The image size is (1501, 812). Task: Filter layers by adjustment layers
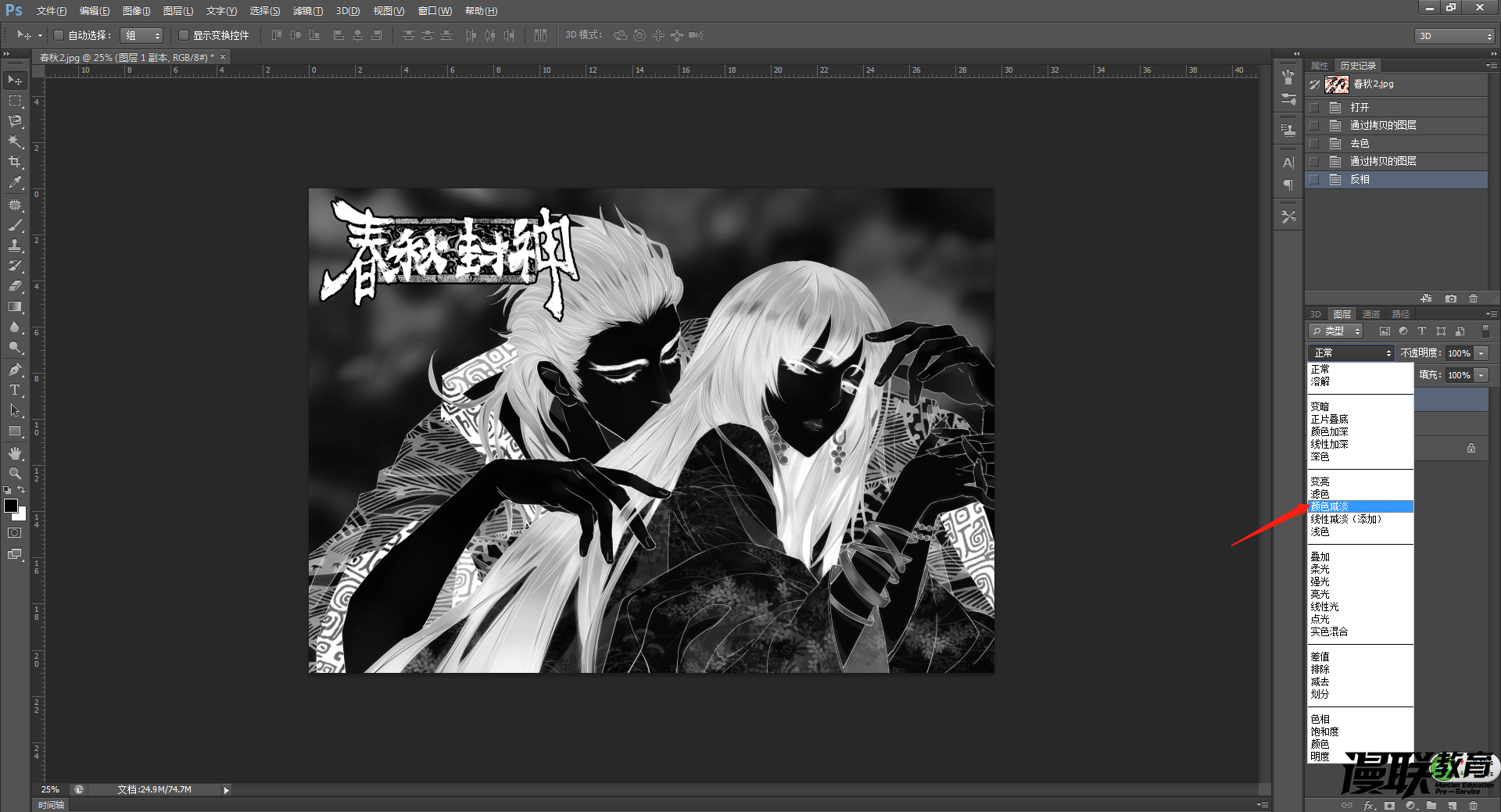pyautogui.click(x=1403, y=331)
